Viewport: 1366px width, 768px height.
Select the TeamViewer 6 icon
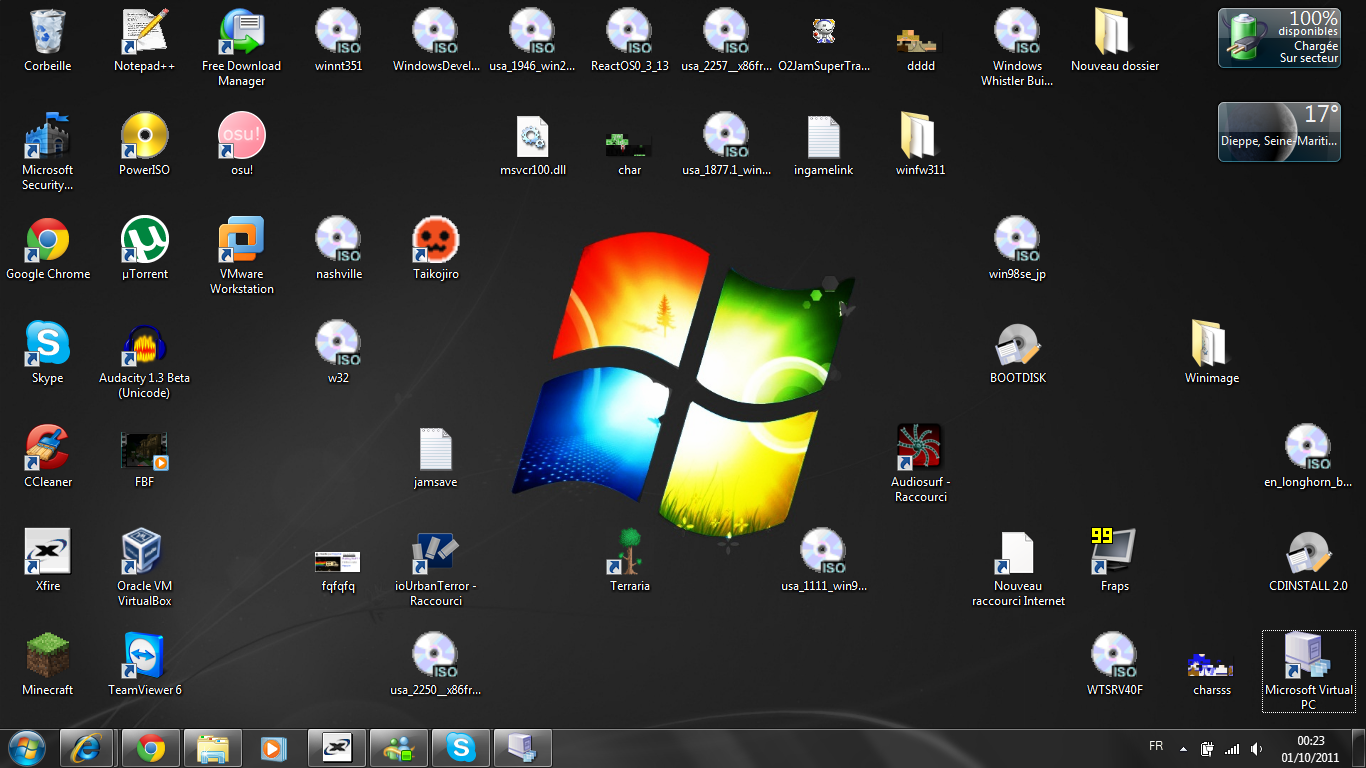(x=144, y=656)
